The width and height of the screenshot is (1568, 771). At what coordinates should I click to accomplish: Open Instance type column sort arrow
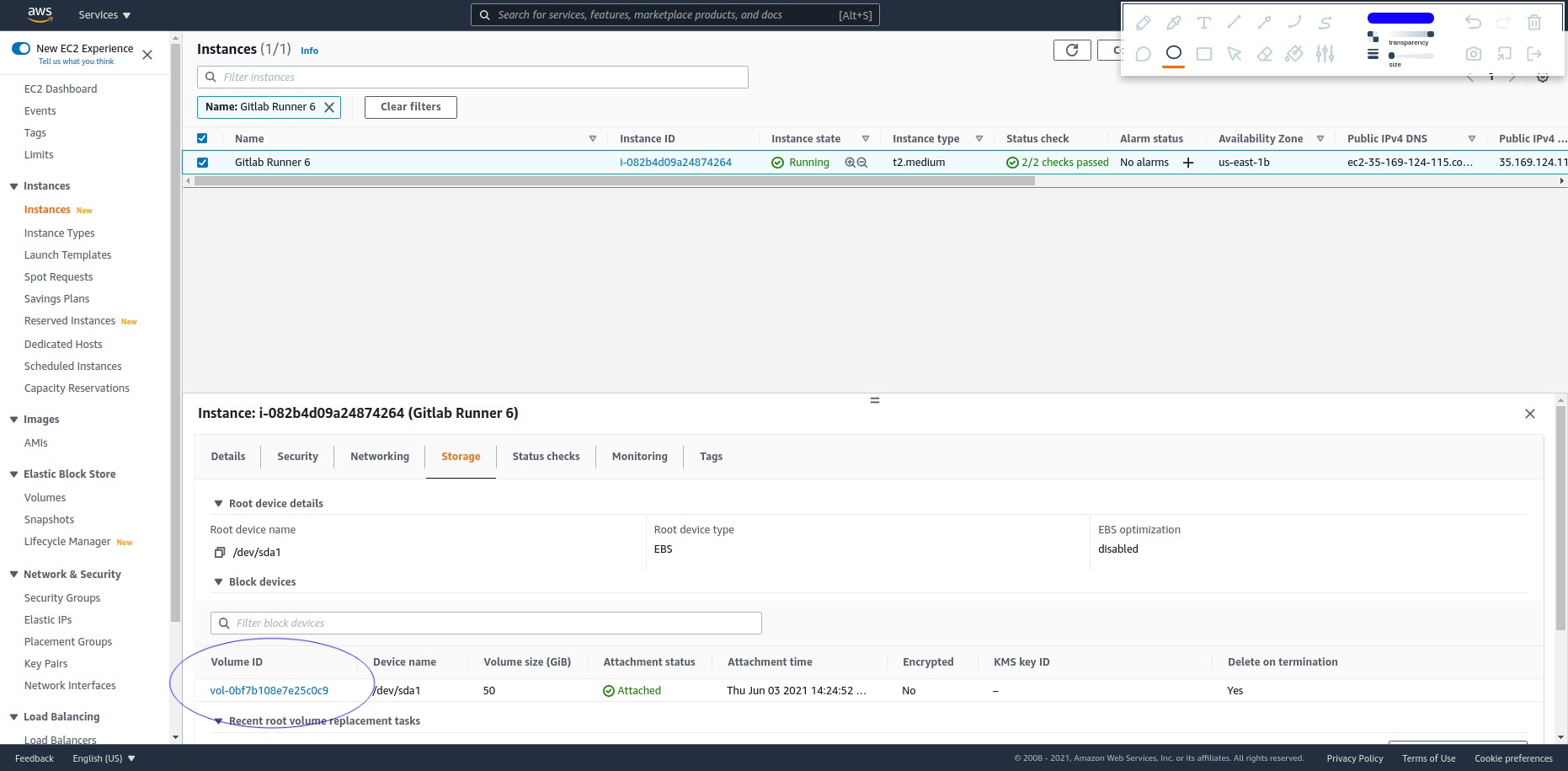click(979, 139)
